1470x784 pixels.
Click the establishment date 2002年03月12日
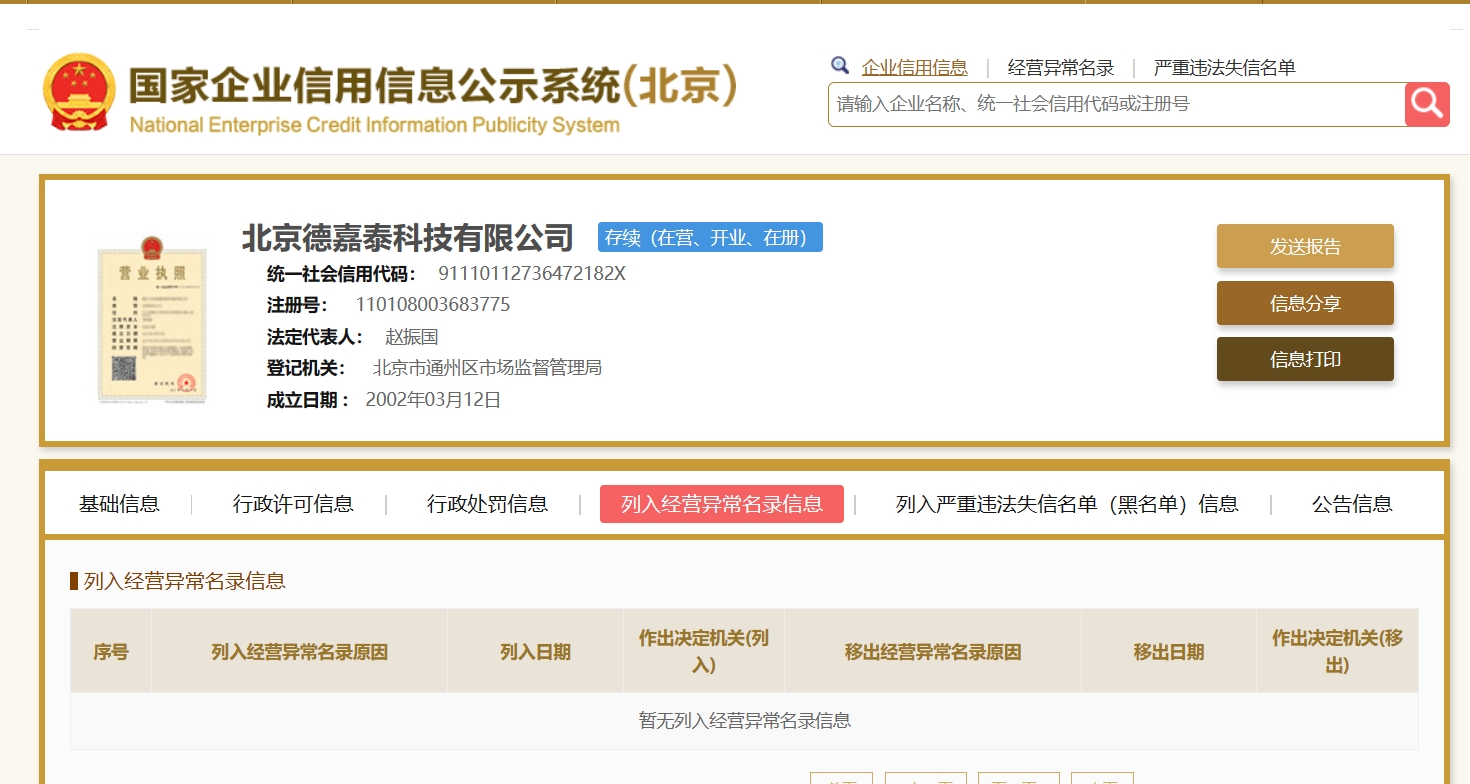(433, 400)
